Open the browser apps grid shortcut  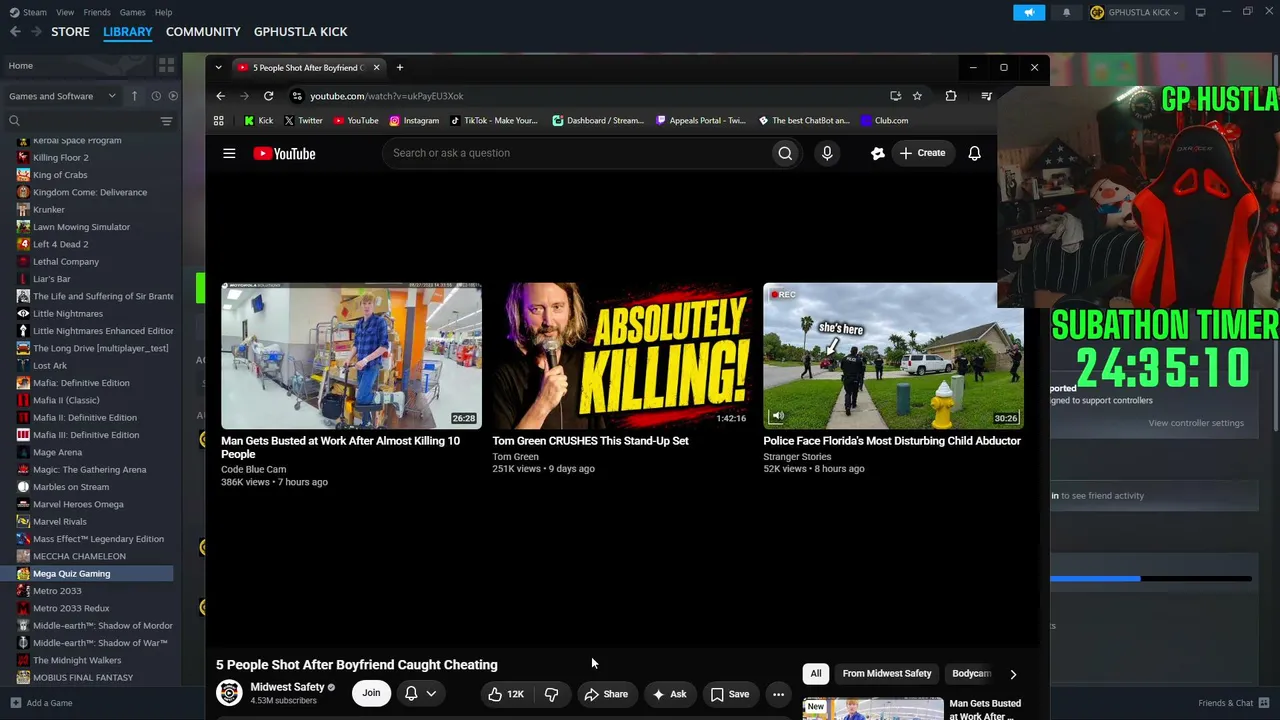coord(219,120)
